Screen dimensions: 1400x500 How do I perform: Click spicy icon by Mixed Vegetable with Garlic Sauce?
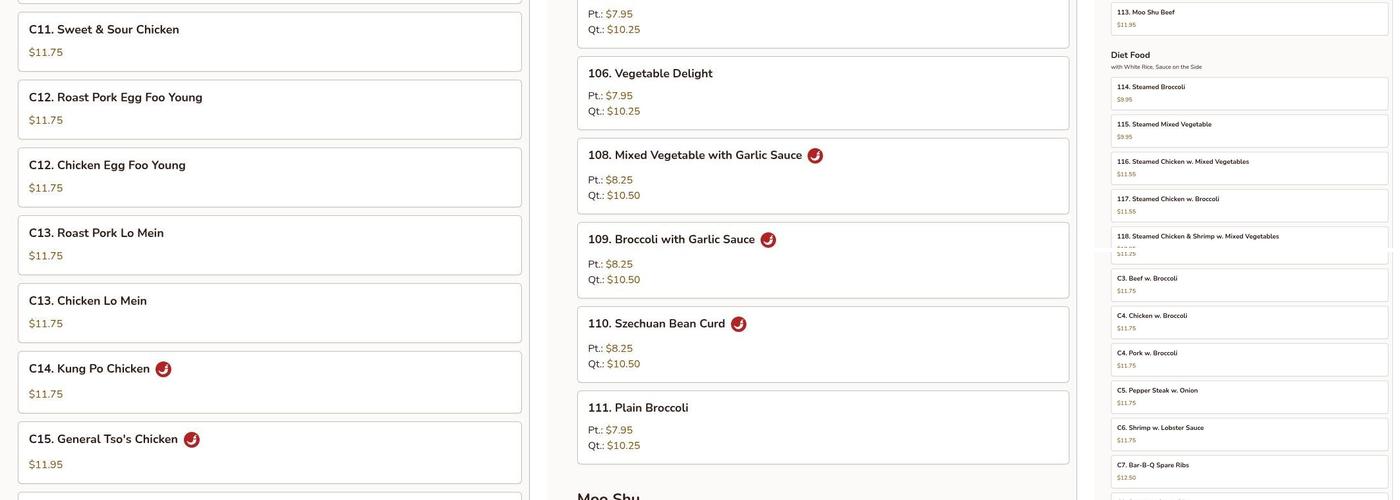pos(815,156)
